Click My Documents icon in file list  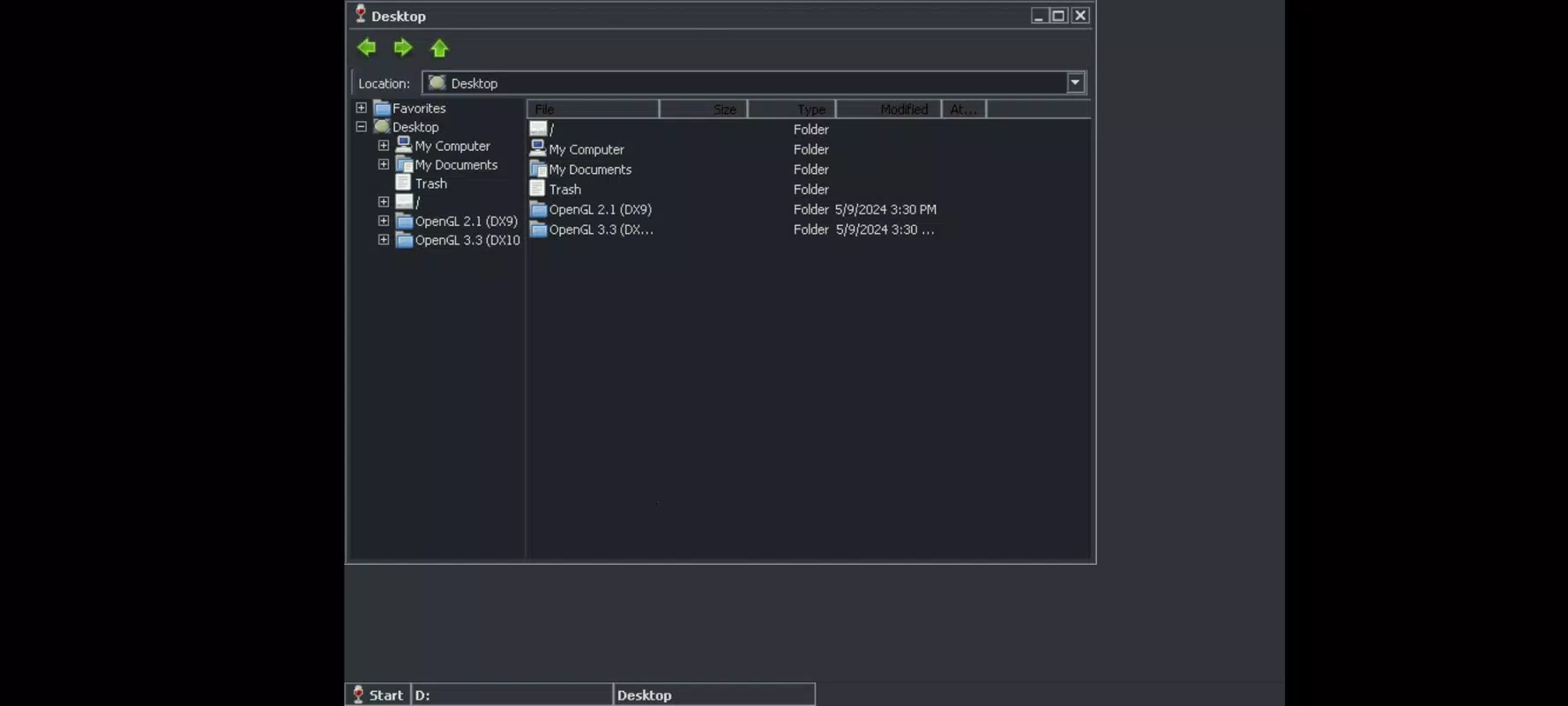point(538,169)
